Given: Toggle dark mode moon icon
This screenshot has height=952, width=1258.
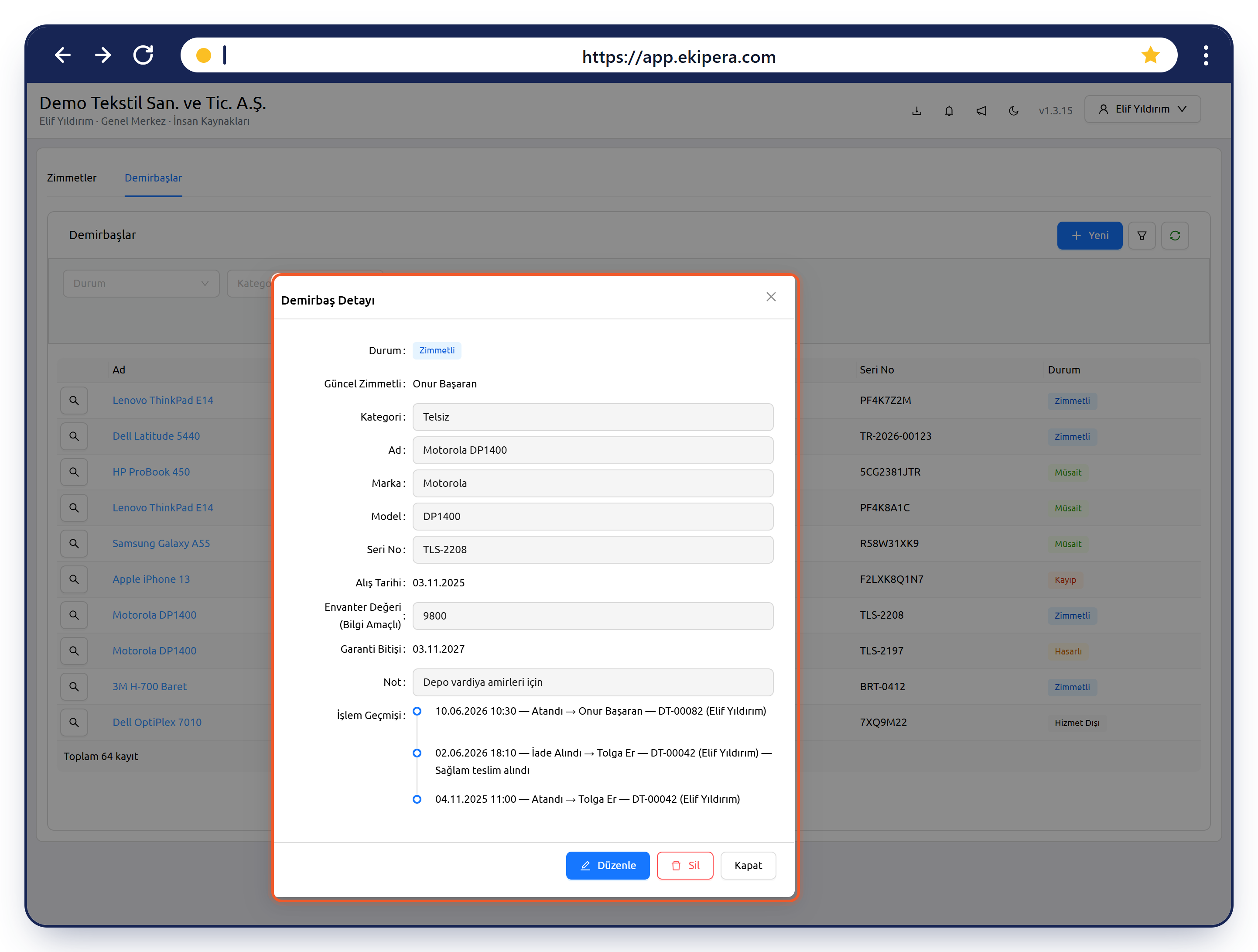Looking at the screenshot, I should (1013, 110).
